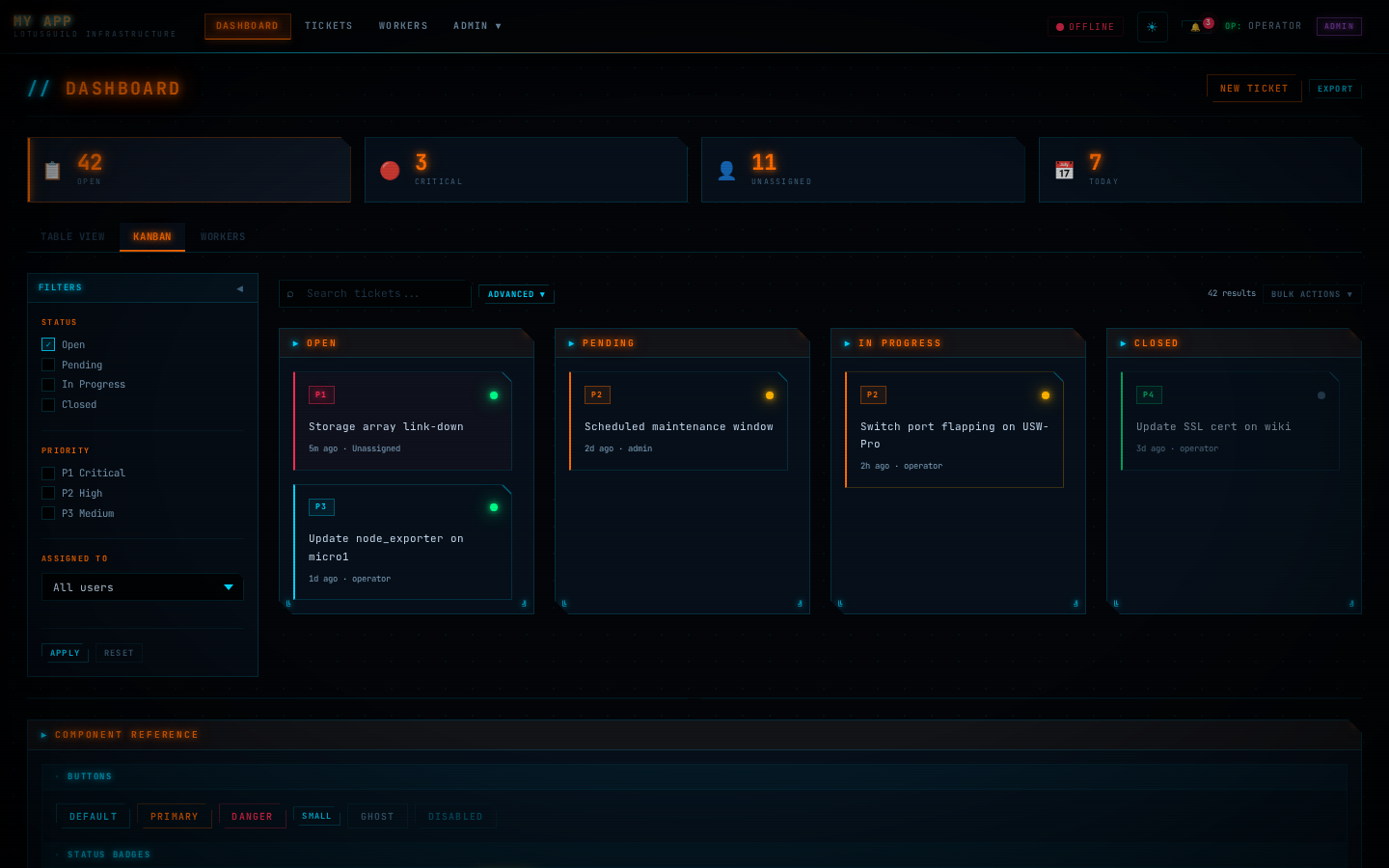Click amber status dot on Switch port card

pyautogui.click(x=1046, y=395)
